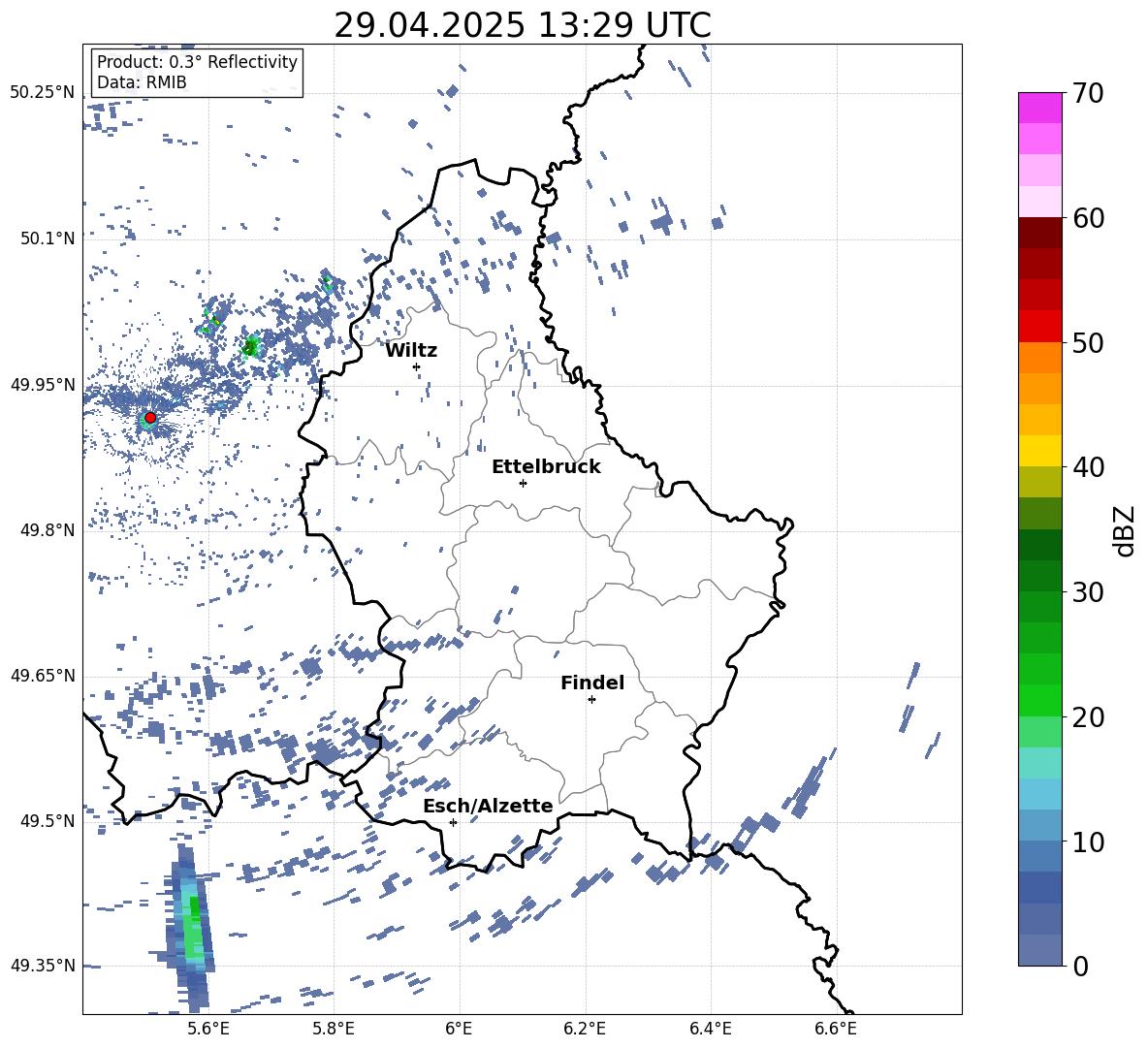
Task: Click the 6°E longitude label
Action: (x=459, y=1030)
